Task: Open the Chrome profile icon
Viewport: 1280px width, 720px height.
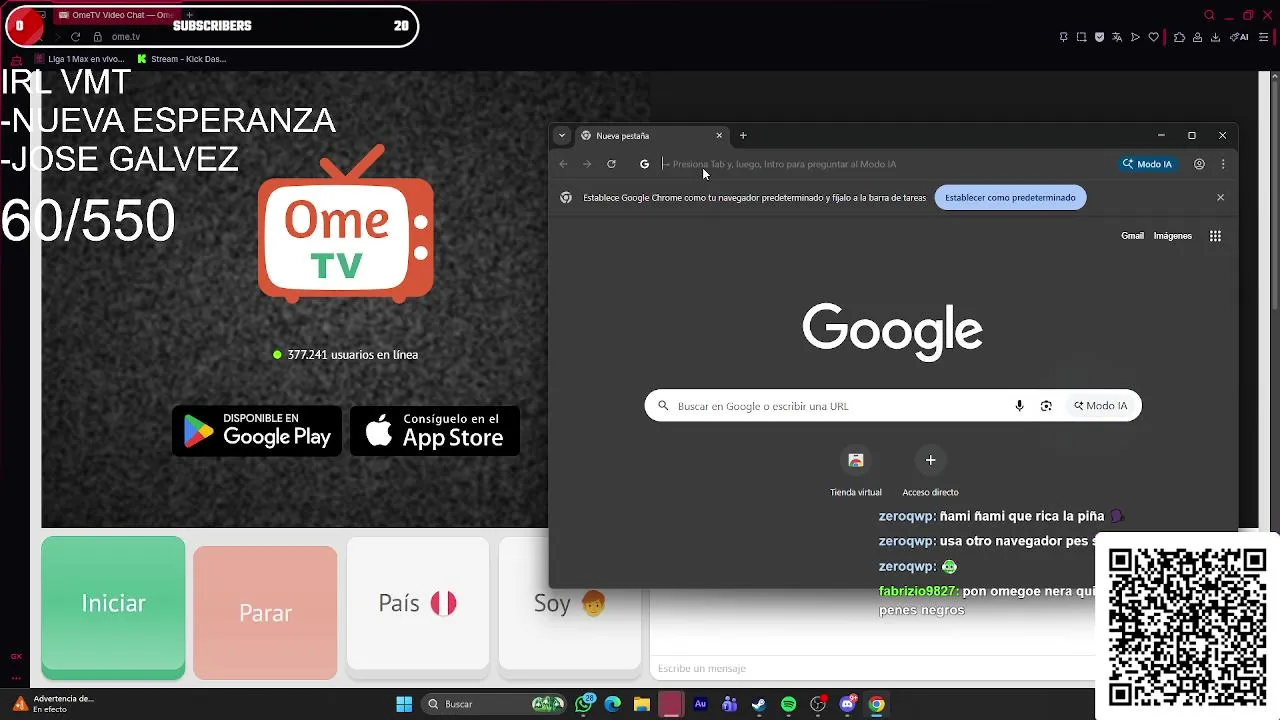Action: coord(1199,164)
